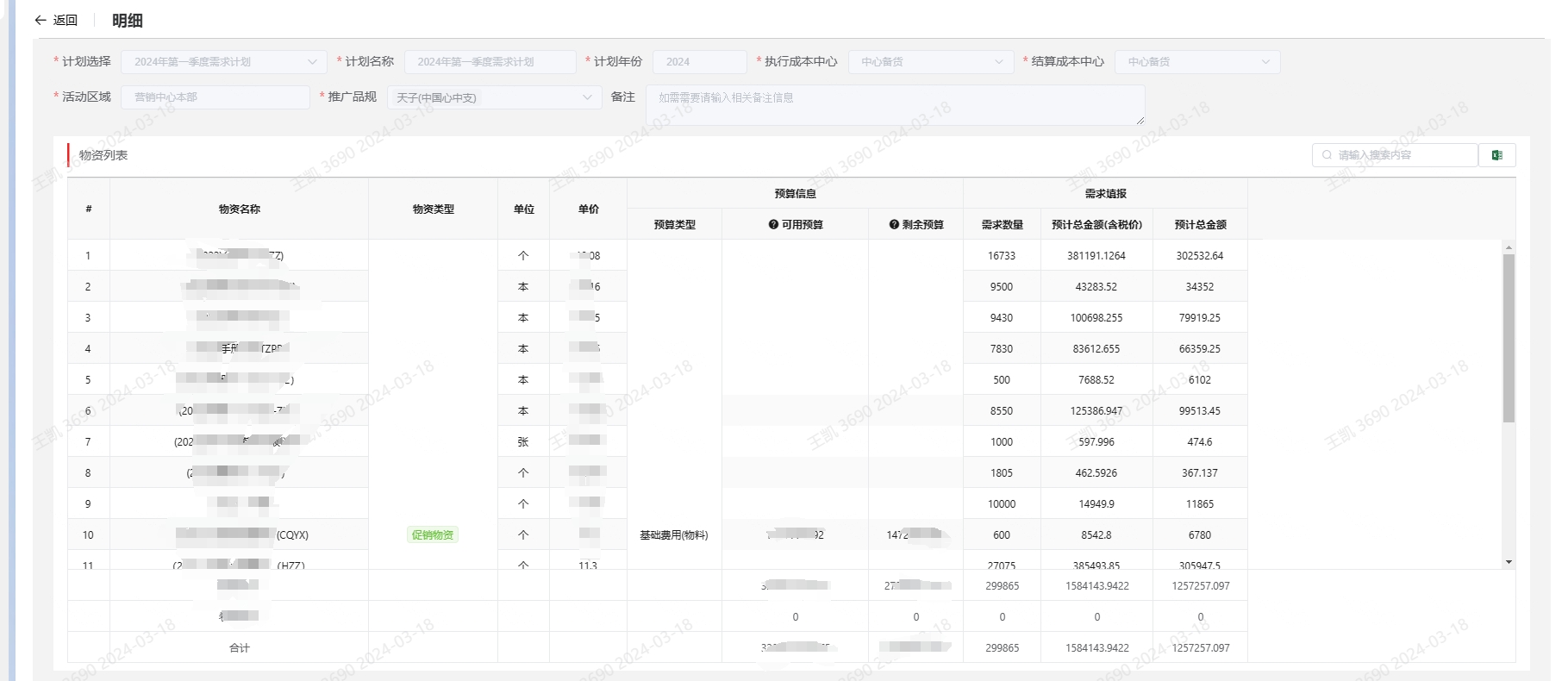The height and width of the screenshot is (681, 1568).
Task: Click the cell 43283.52
Action: click(x=1096, y=287)
